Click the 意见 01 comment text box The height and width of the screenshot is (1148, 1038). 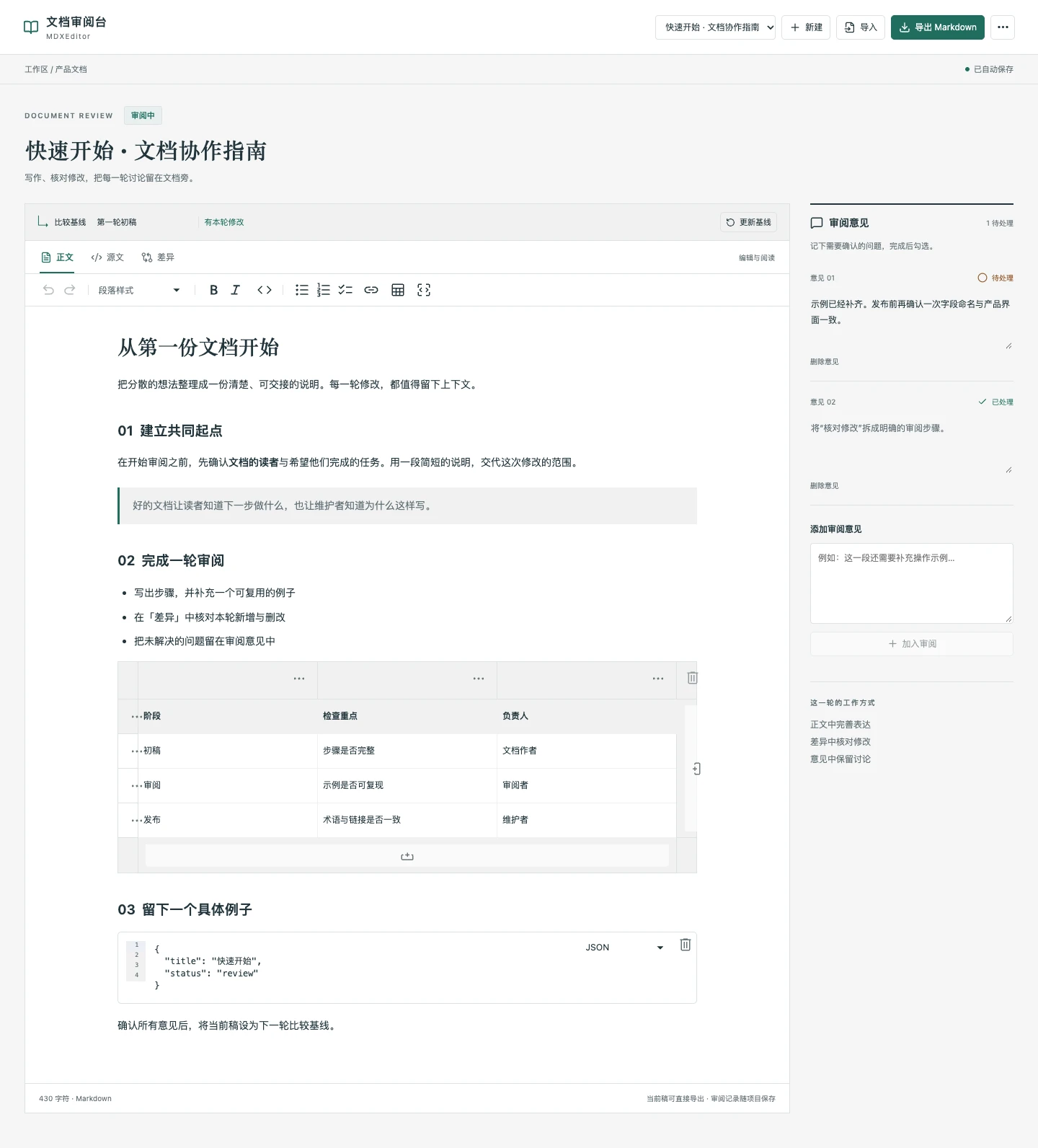[912, 322]
